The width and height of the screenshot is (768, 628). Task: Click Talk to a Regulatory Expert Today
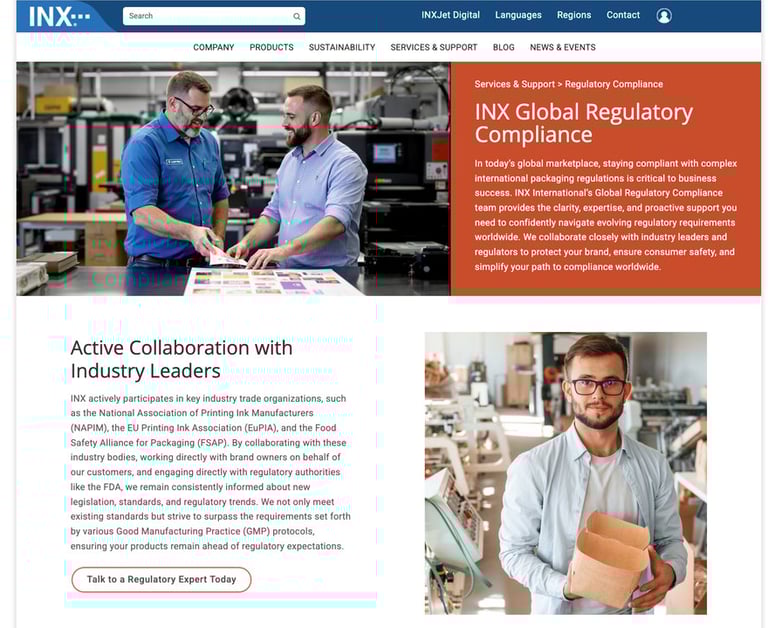161,580
